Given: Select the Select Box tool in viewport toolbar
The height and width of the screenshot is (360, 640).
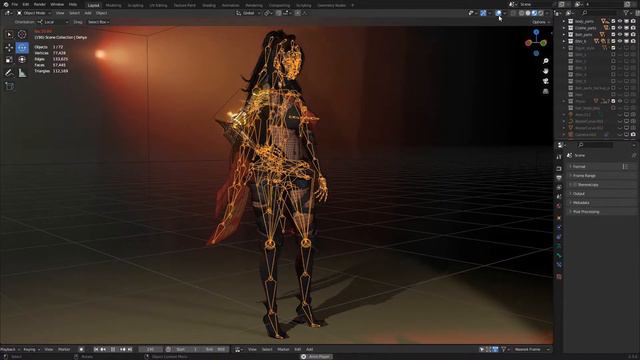Looking at the screenshot, I should coord(9,35).
